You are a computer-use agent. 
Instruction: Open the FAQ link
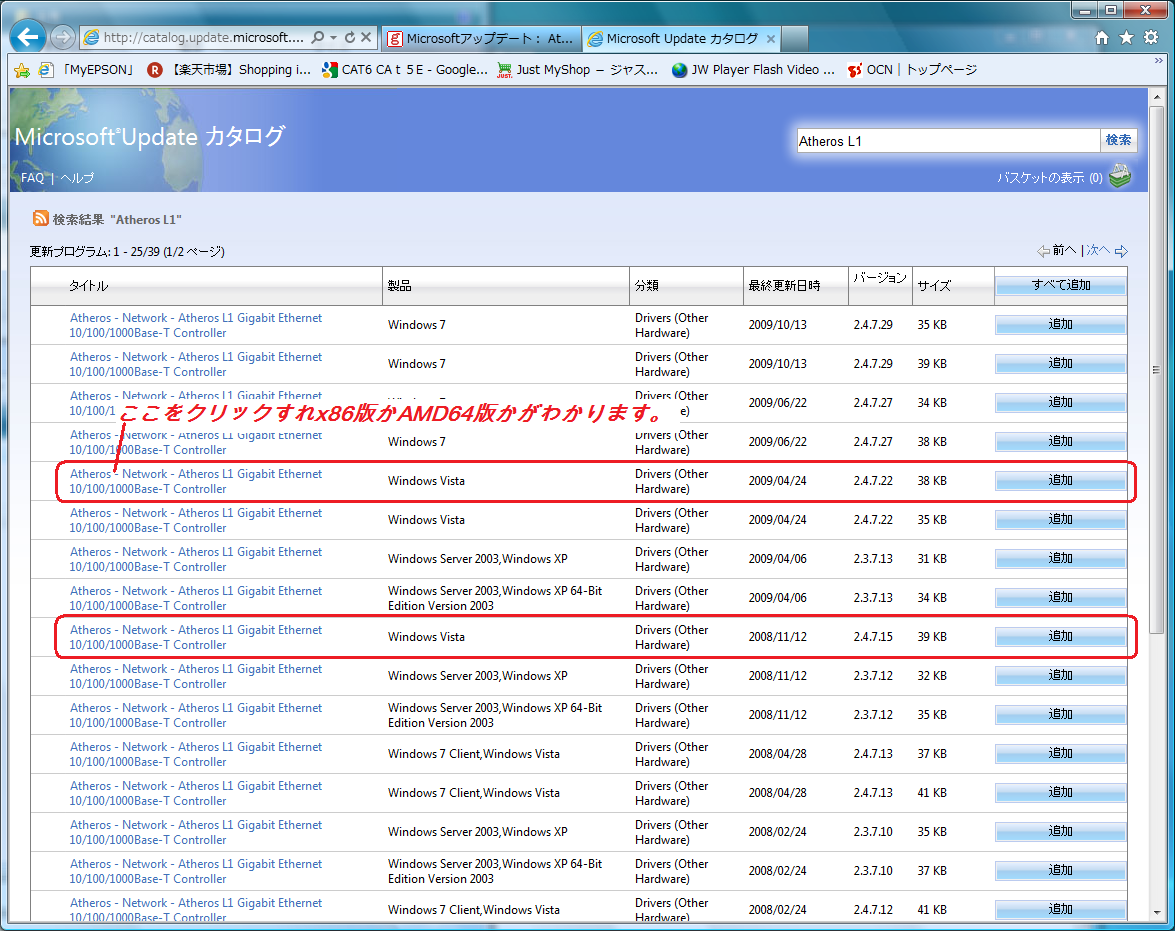32,178
